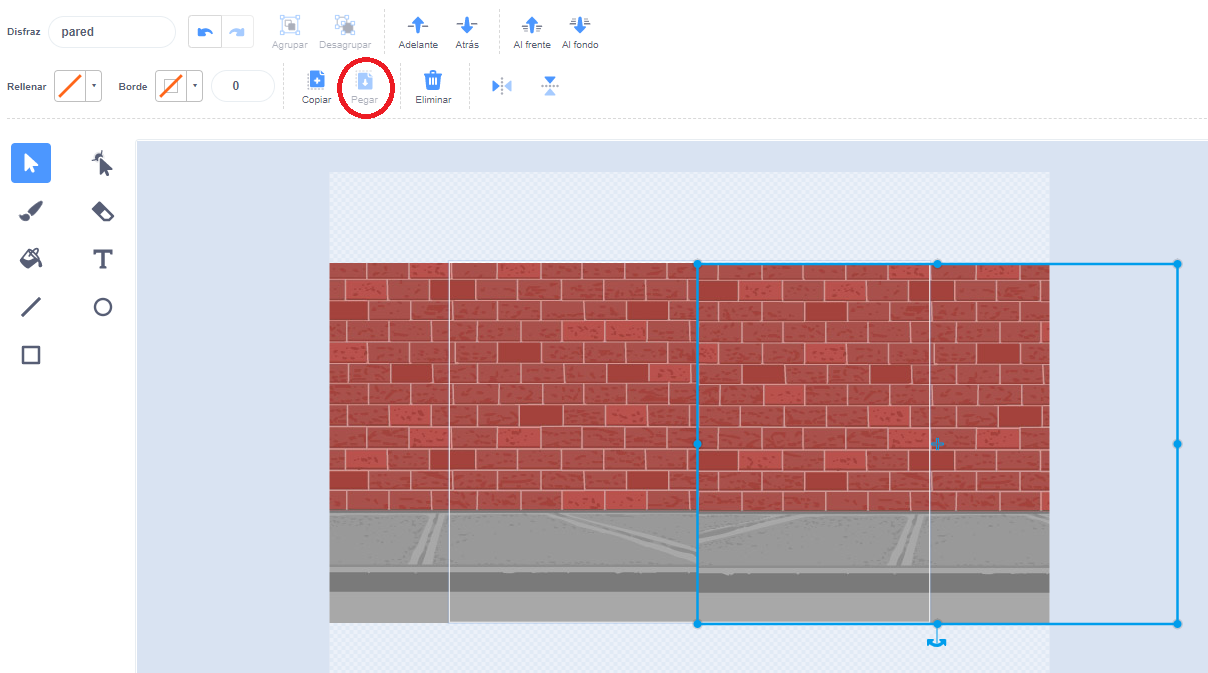
Task: Select the Reshape tool
Action: (x=102, y=163)
